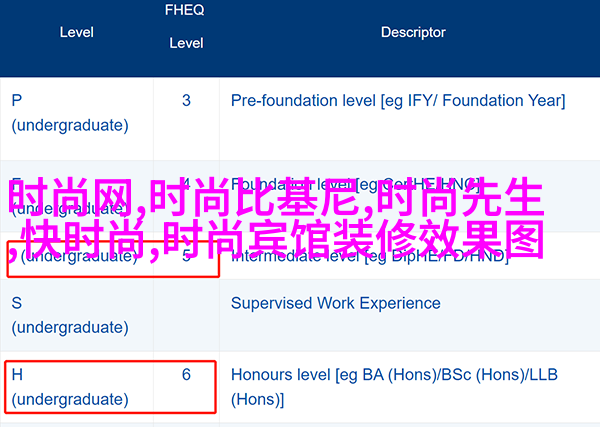Click the "Level" column header

tap(77, 33)
